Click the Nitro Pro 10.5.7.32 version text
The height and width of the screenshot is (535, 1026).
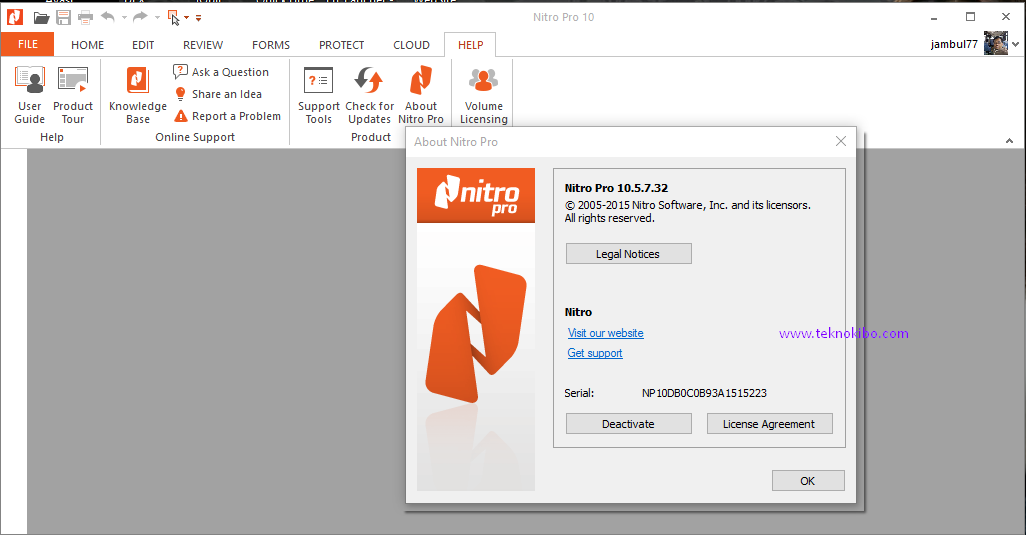tap(616, 188)
